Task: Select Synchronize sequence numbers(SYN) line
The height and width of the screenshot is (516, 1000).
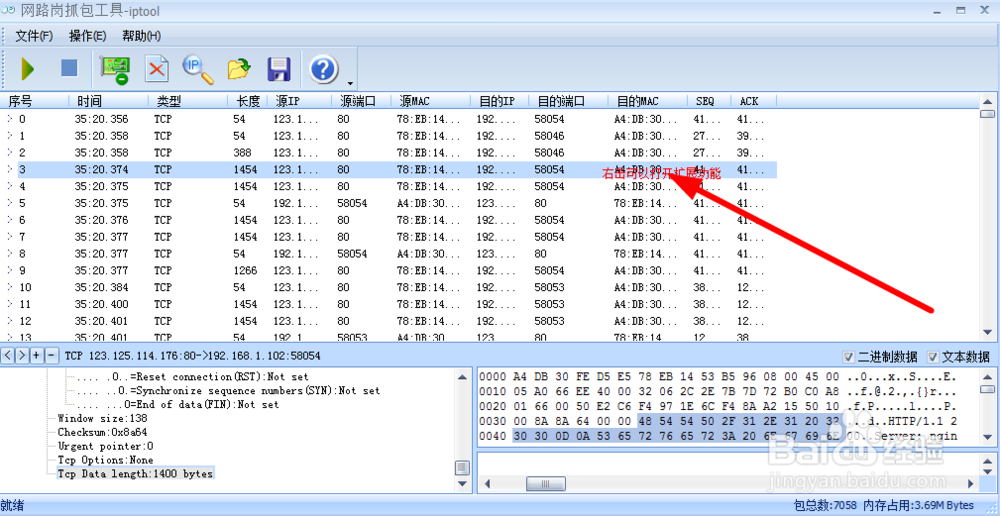Action: (x=227, y=391)
